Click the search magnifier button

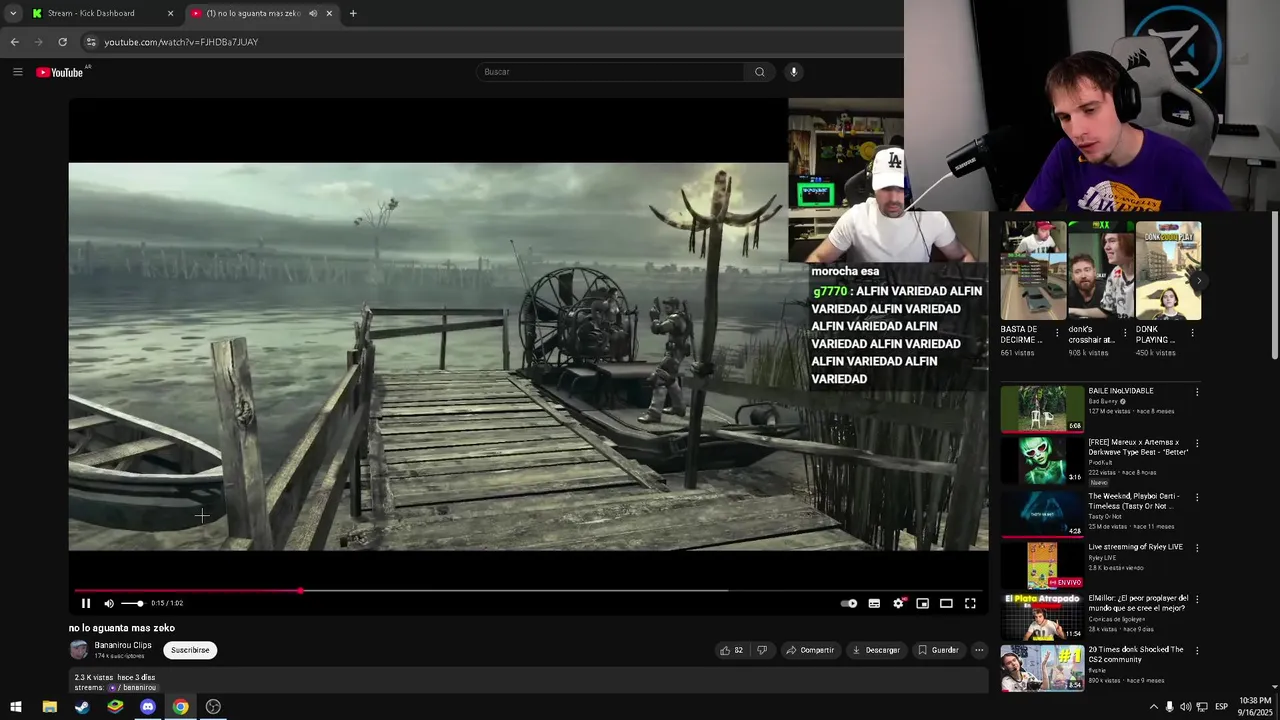pyautogui.click(x=759, y=72)
